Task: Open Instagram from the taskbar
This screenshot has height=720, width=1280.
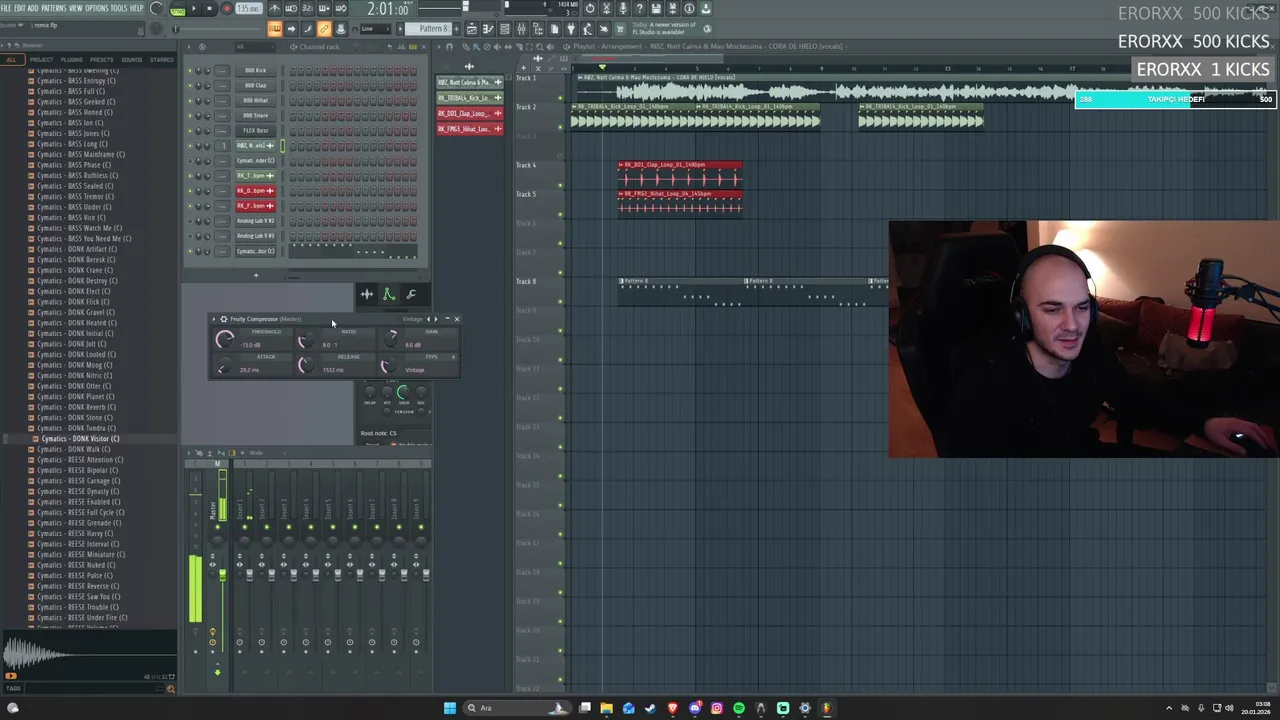Action: [716, 708]
